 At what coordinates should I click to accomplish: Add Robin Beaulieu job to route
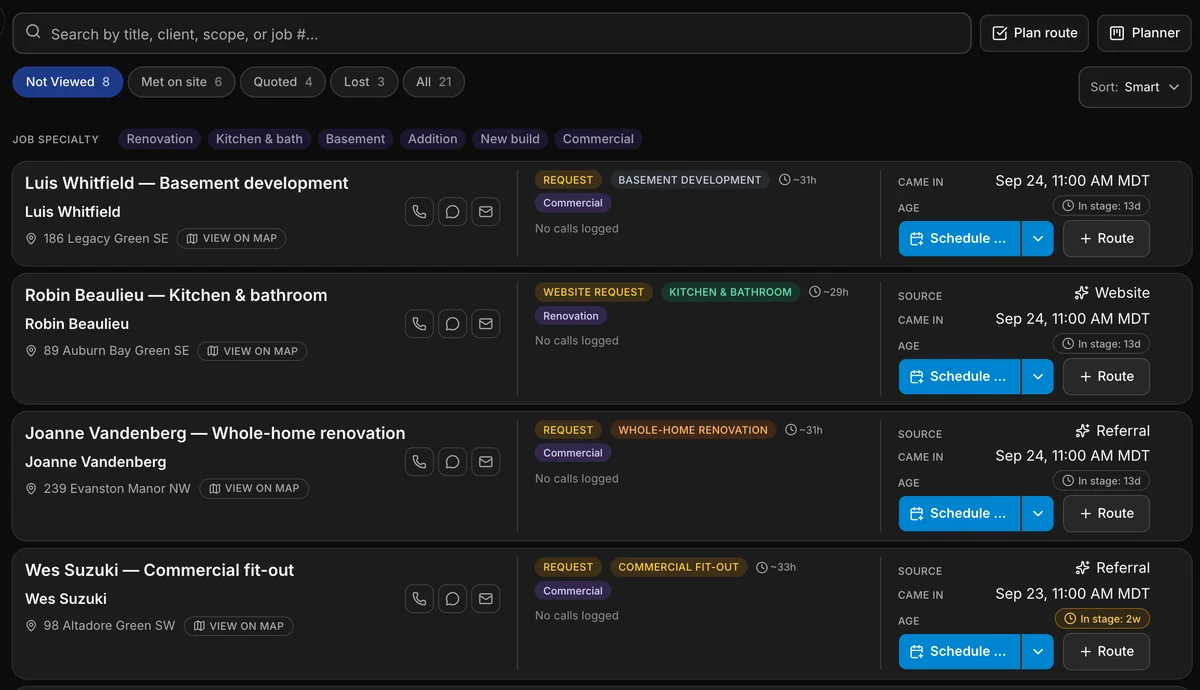pos(1106,377)
